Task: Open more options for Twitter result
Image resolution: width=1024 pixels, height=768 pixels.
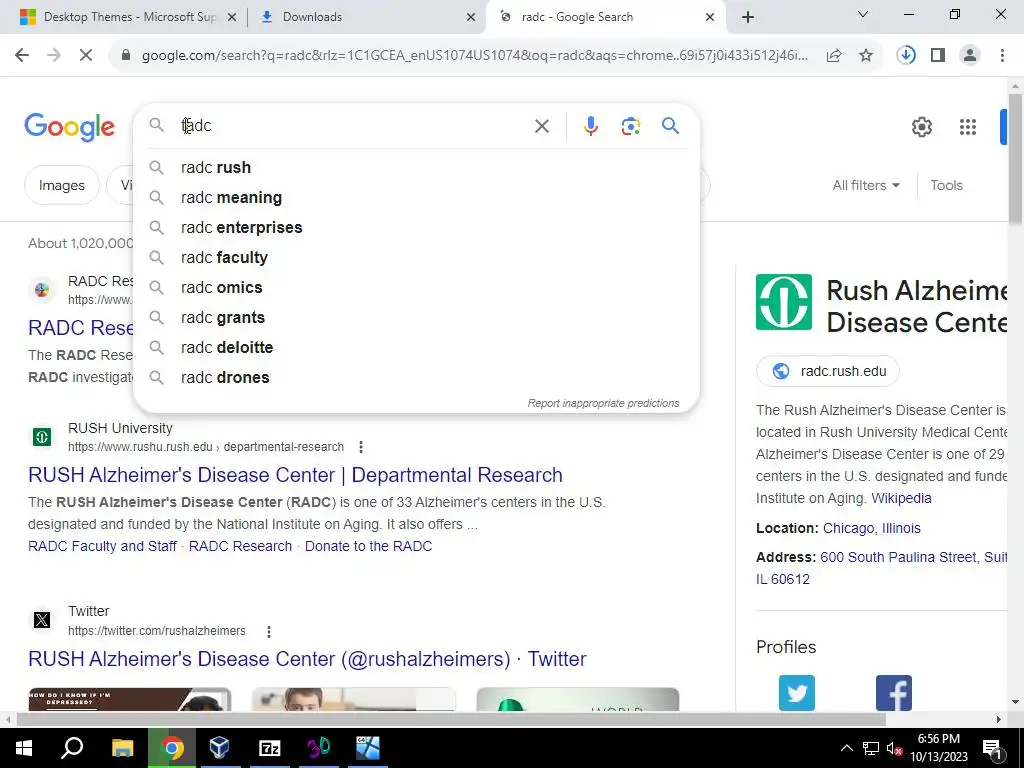Action: [268, 631]
